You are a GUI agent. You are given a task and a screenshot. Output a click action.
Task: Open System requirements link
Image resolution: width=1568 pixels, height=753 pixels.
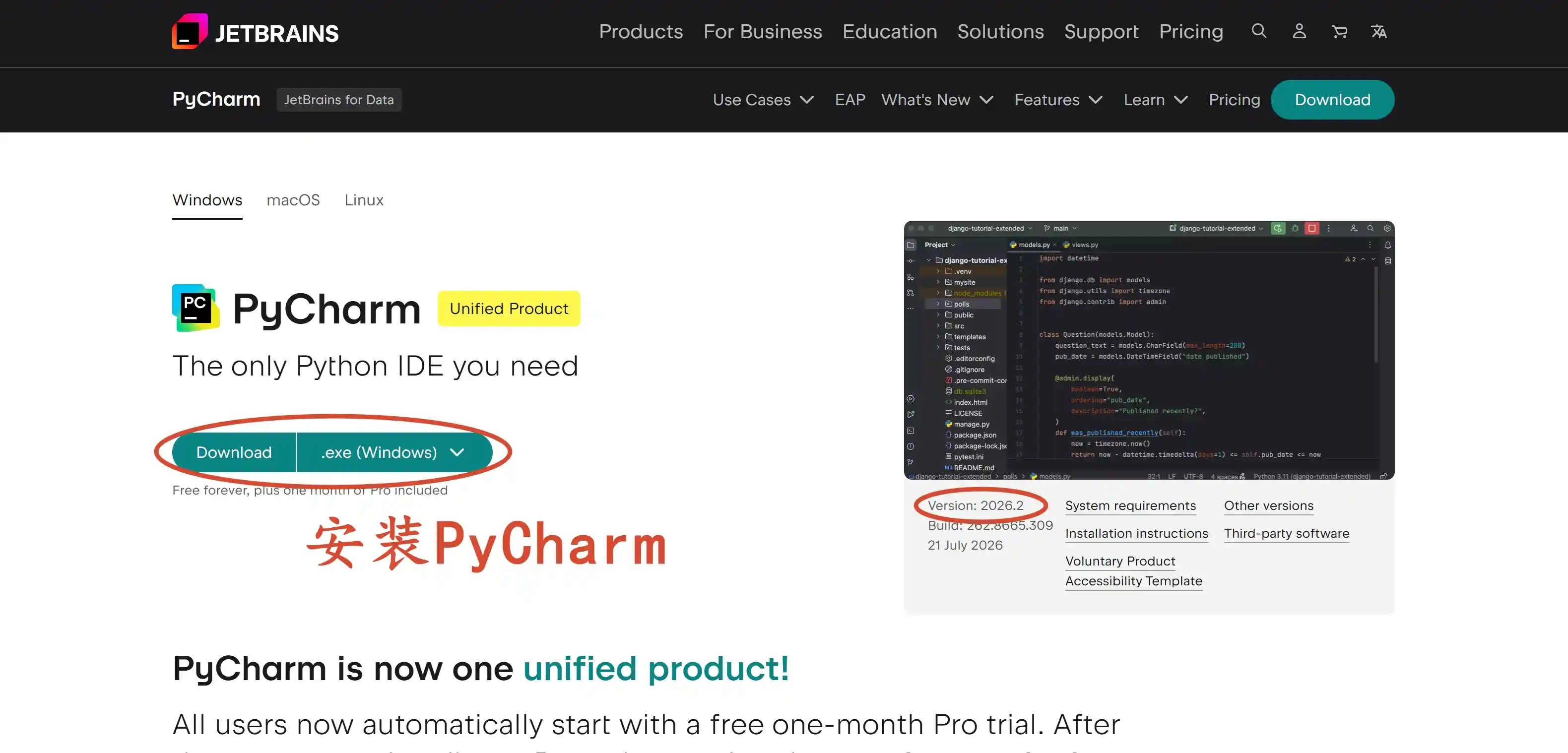[1130, 505]
